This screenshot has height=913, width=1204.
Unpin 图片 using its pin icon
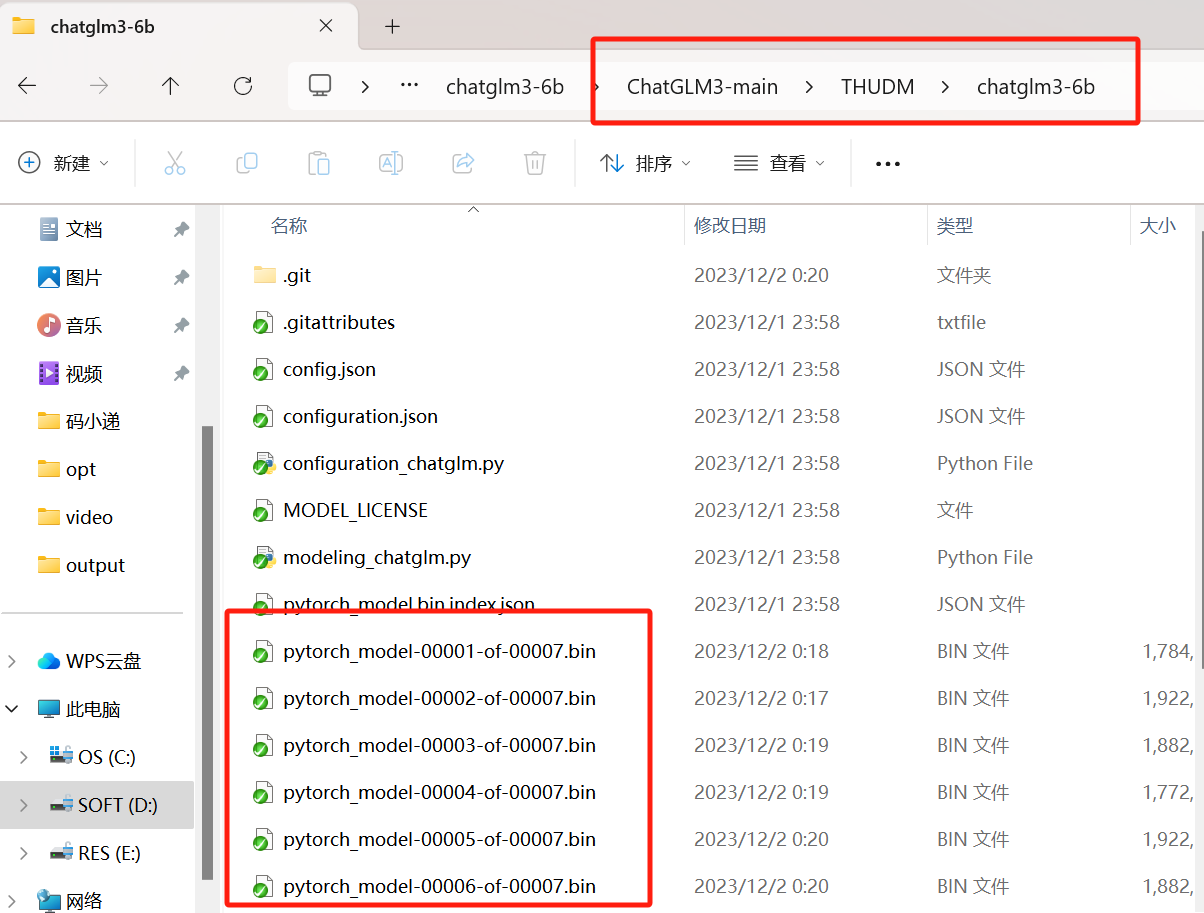pyautogui.click(x=181, y=277)
